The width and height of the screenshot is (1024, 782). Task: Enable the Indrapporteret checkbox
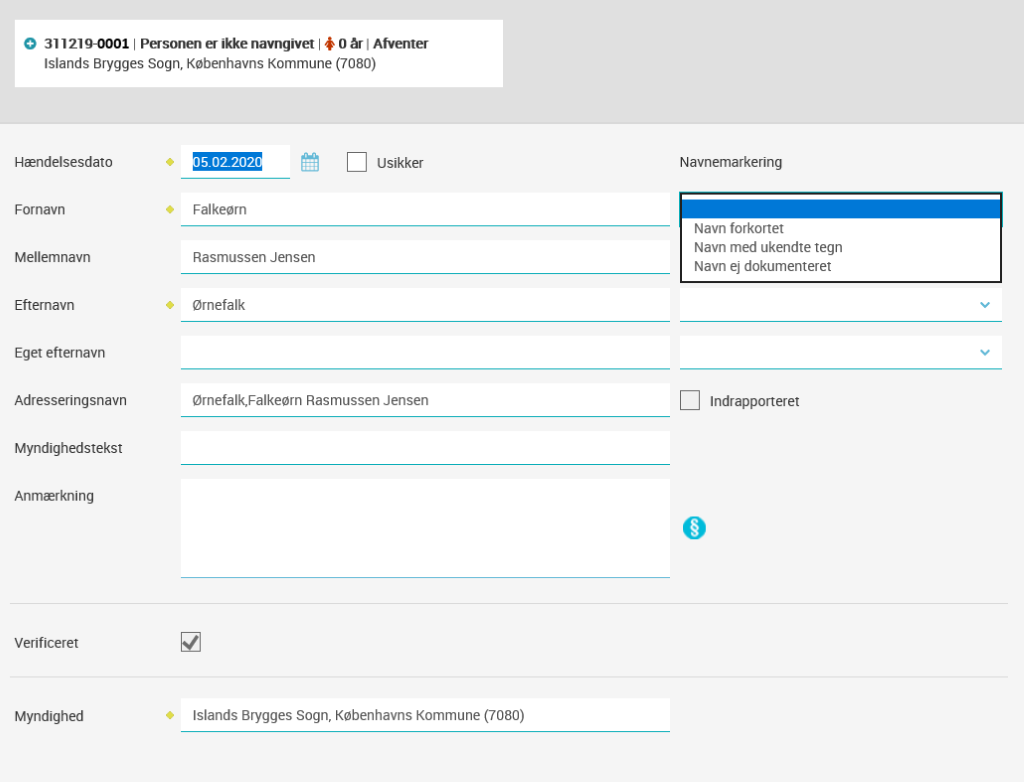point(690,400)
